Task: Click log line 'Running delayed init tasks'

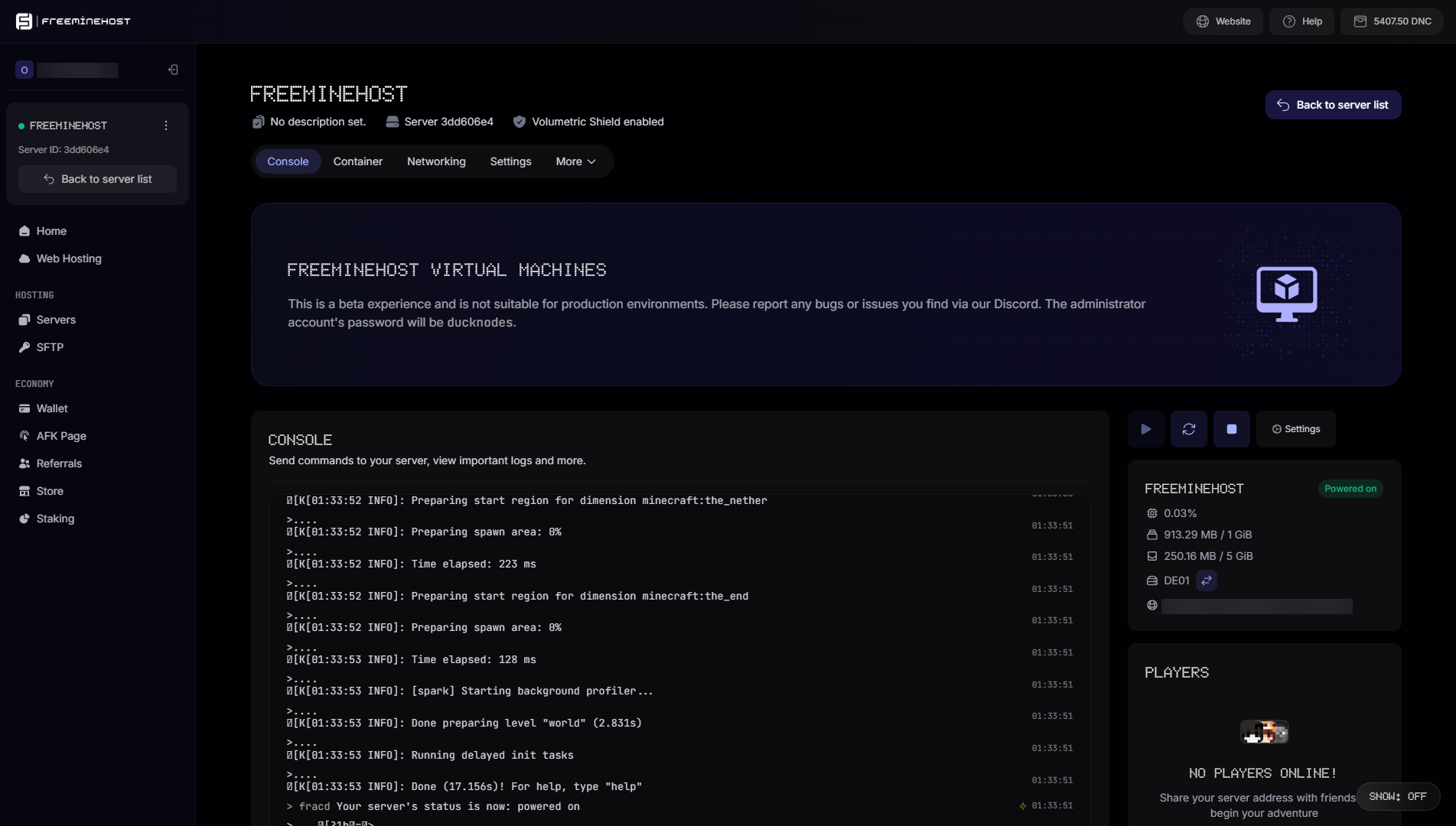Action: coord(492,755)
